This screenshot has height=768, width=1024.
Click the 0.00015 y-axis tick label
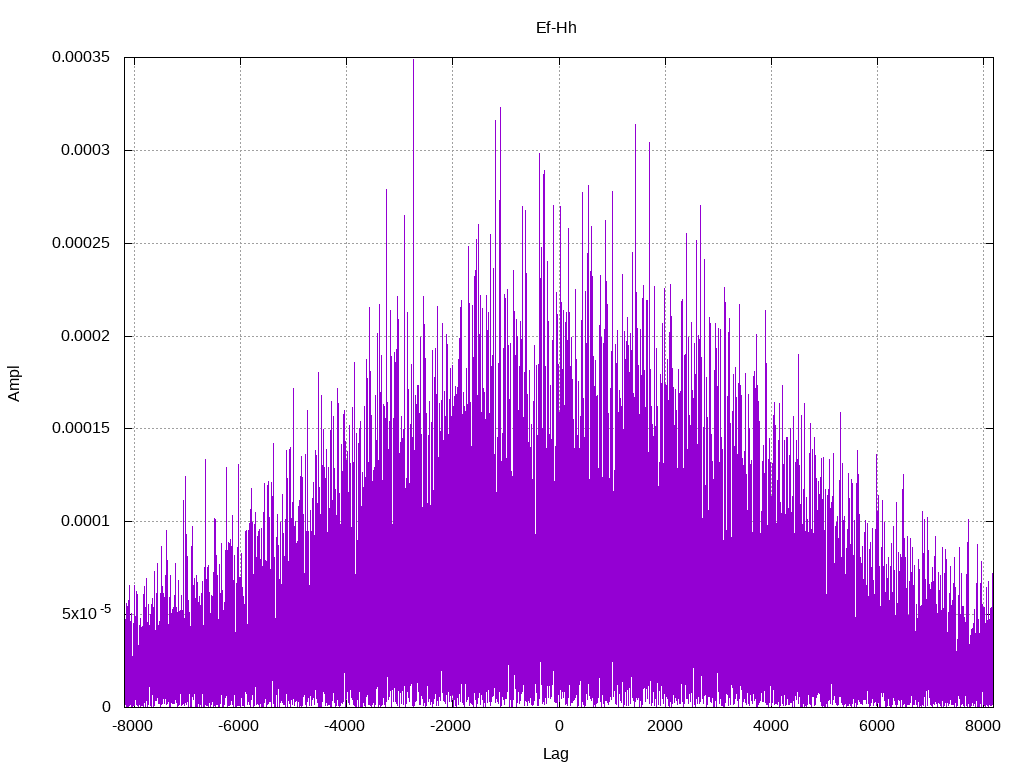81,428
